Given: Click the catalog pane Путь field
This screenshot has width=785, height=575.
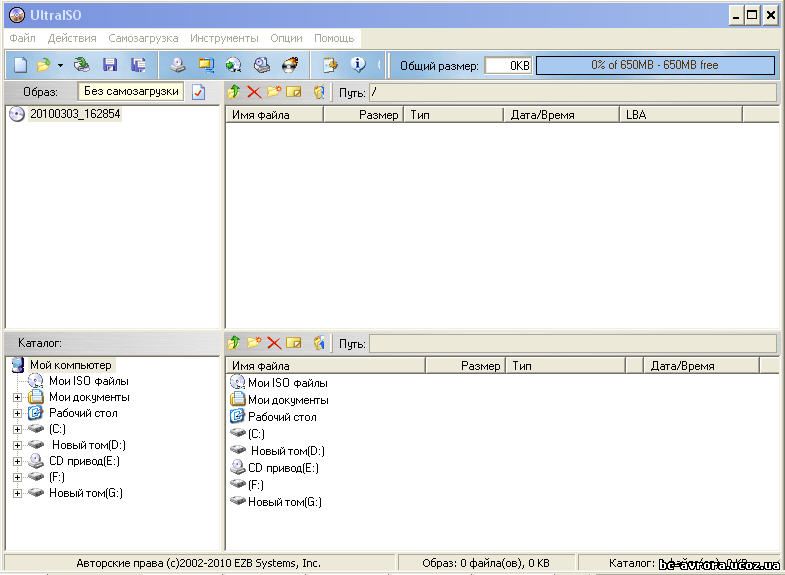Looking at the screenshot, I should [x=572, y=343].
